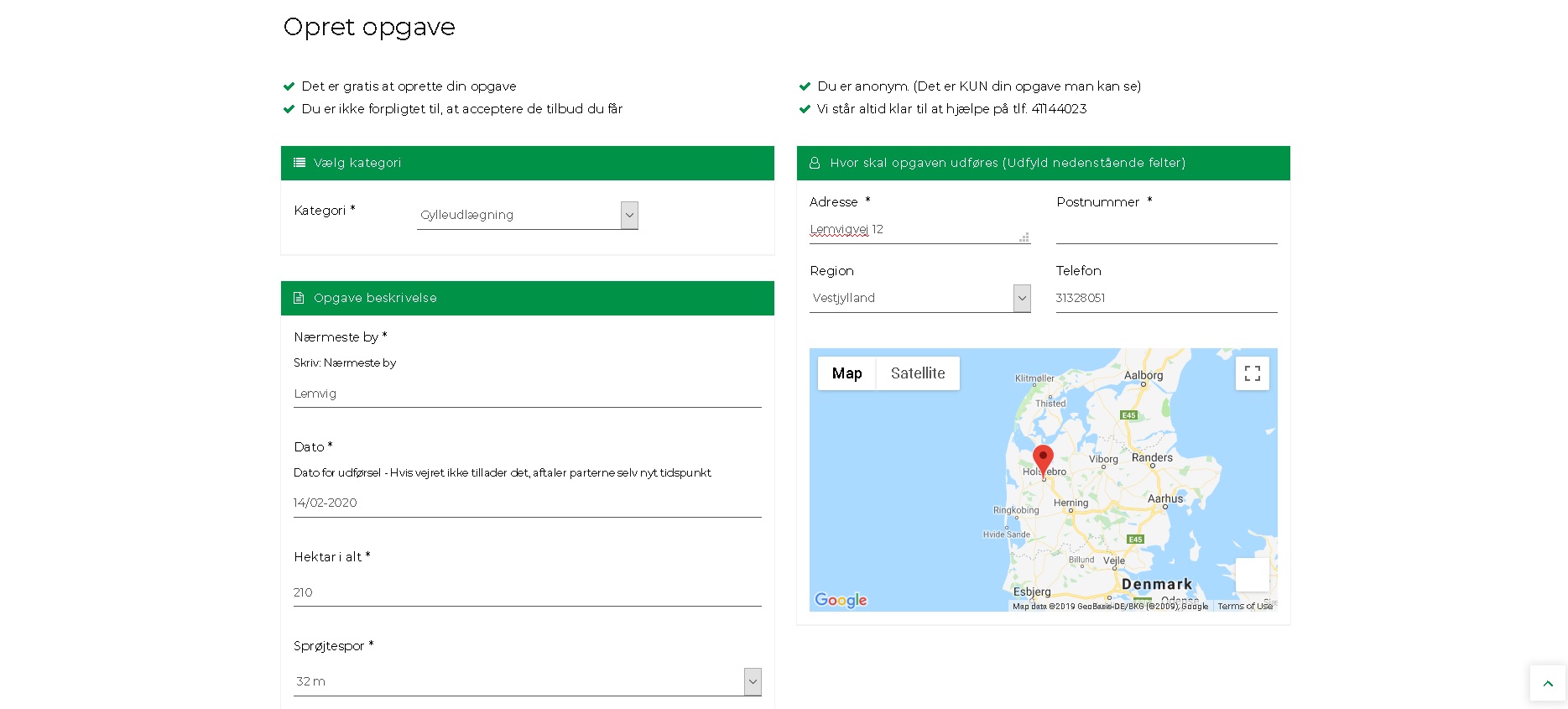
Task: Switch to the Satellite map view
Action: click(x=918, y=373)
